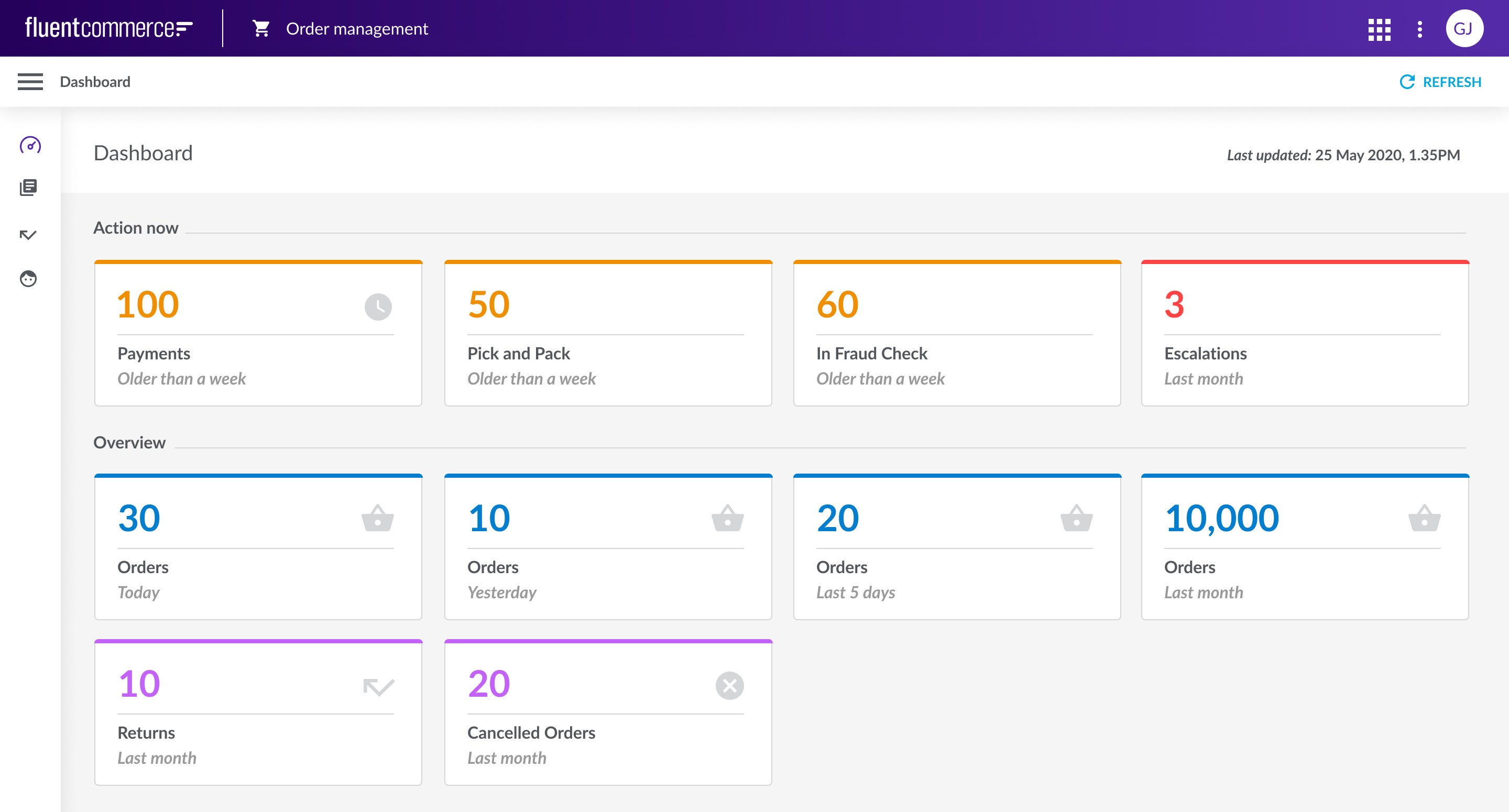This screenshot has height=812, width=1509.
Task: Toggle the hamburger navigation menu
Action: 30,81
